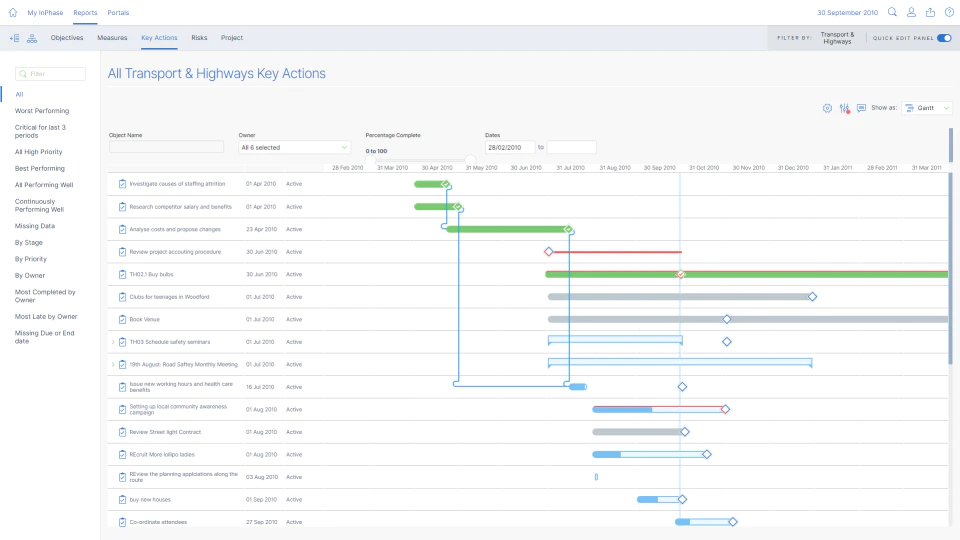This screenshot has width=960, height=540.
Task: Expand TH03 Schedule safety seminars row
Action: [x=113, y=342]
